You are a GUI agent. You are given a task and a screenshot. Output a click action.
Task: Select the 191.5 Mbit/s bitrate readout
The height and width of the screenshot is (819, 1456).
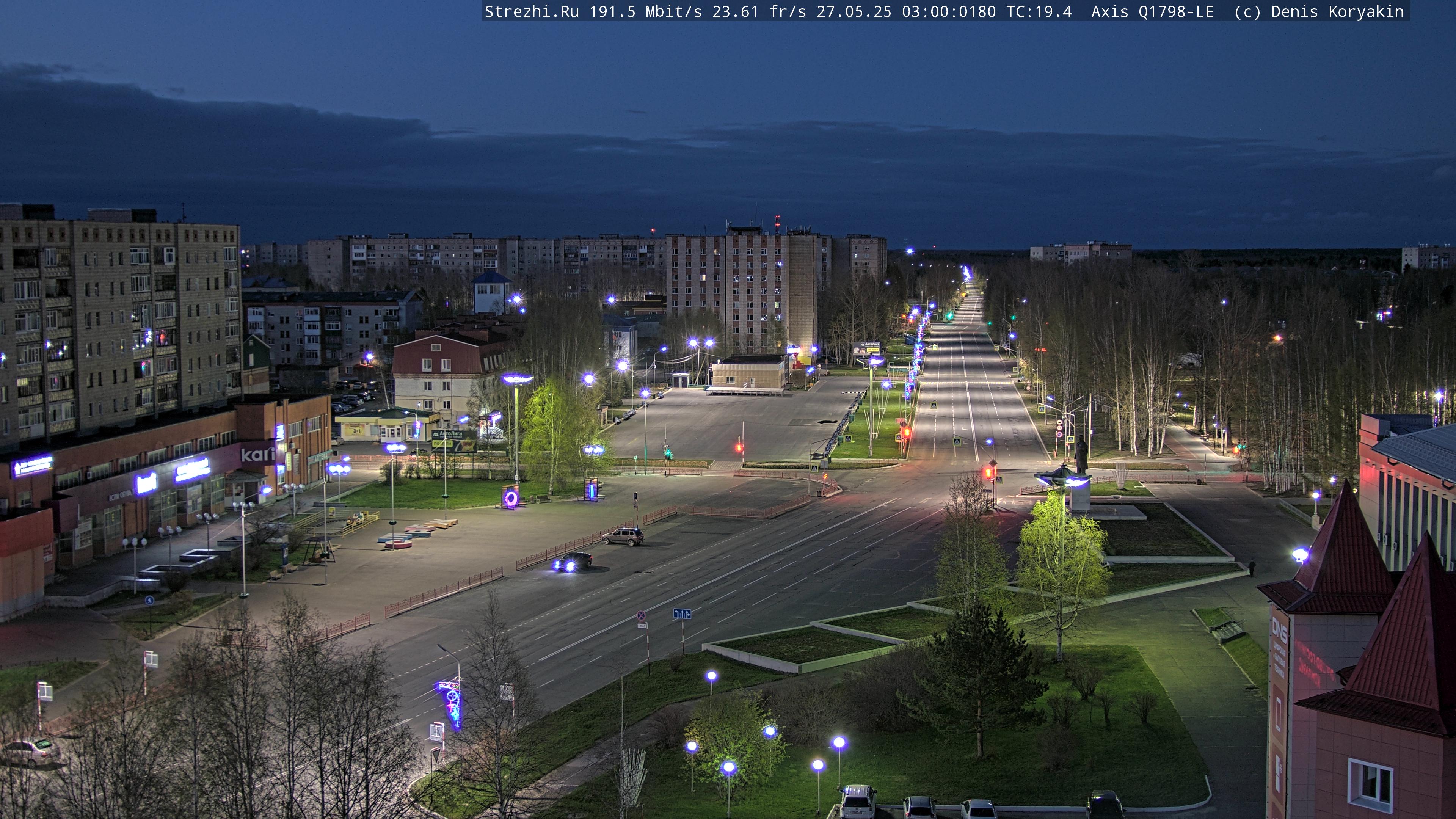[645, 12]
